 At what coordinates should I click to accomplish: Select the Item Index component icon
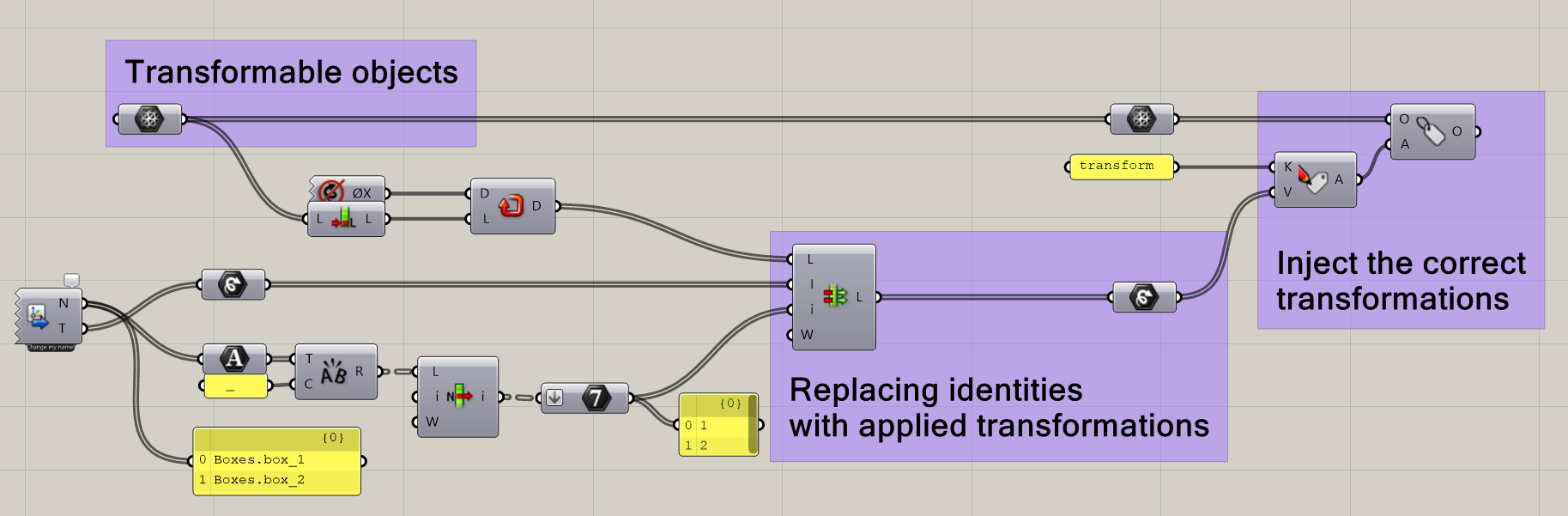click(x=458, y=397)
